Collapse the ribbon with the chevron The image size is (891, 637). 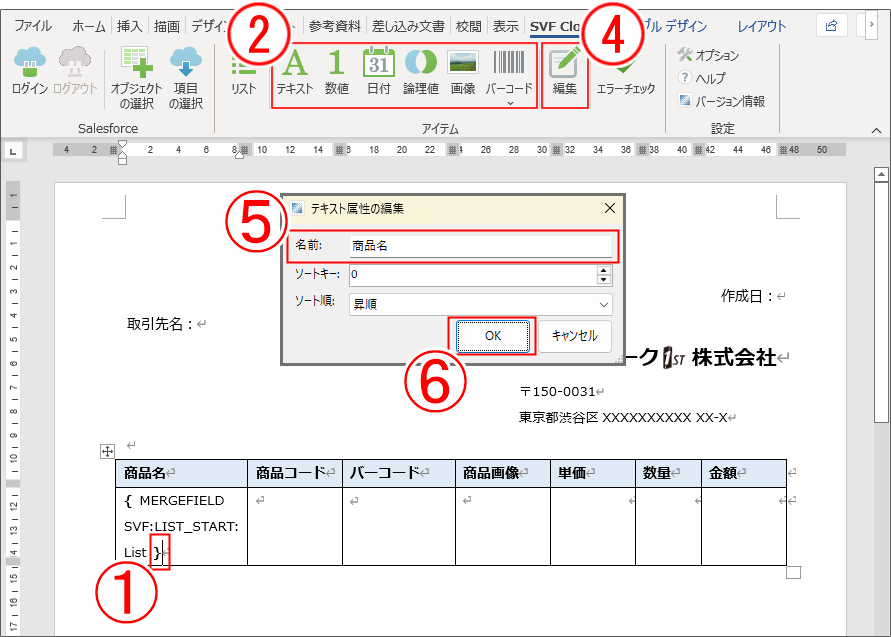(875, 128)
